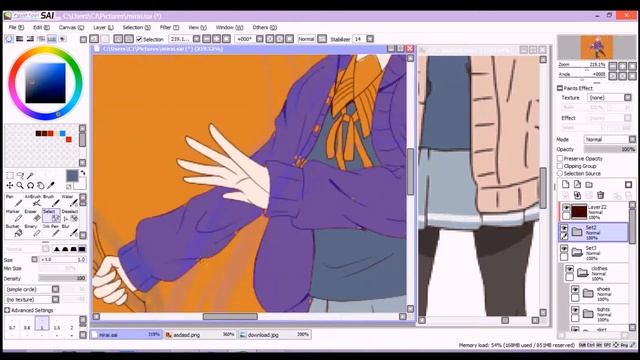Hide Layer22 using its eye icon
This screenshot has height=360, width=640.
coord(566,207)
